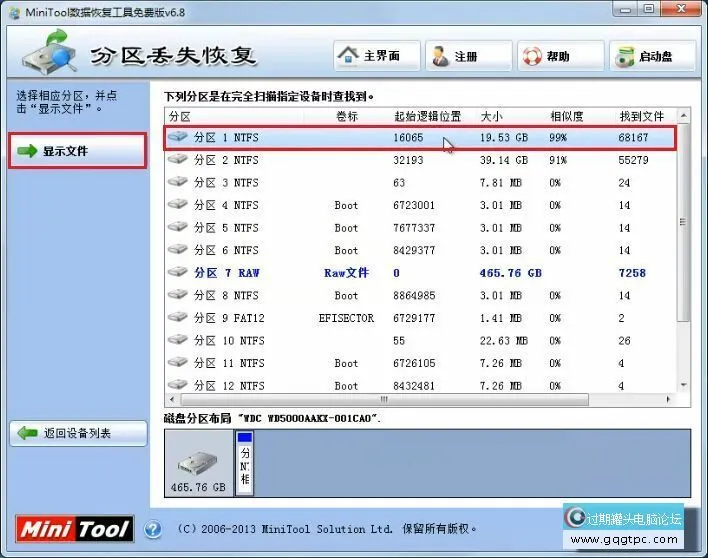708x558 pixels.
Task: Click the MiniTool logo
Action: click(x=75, y=529)
